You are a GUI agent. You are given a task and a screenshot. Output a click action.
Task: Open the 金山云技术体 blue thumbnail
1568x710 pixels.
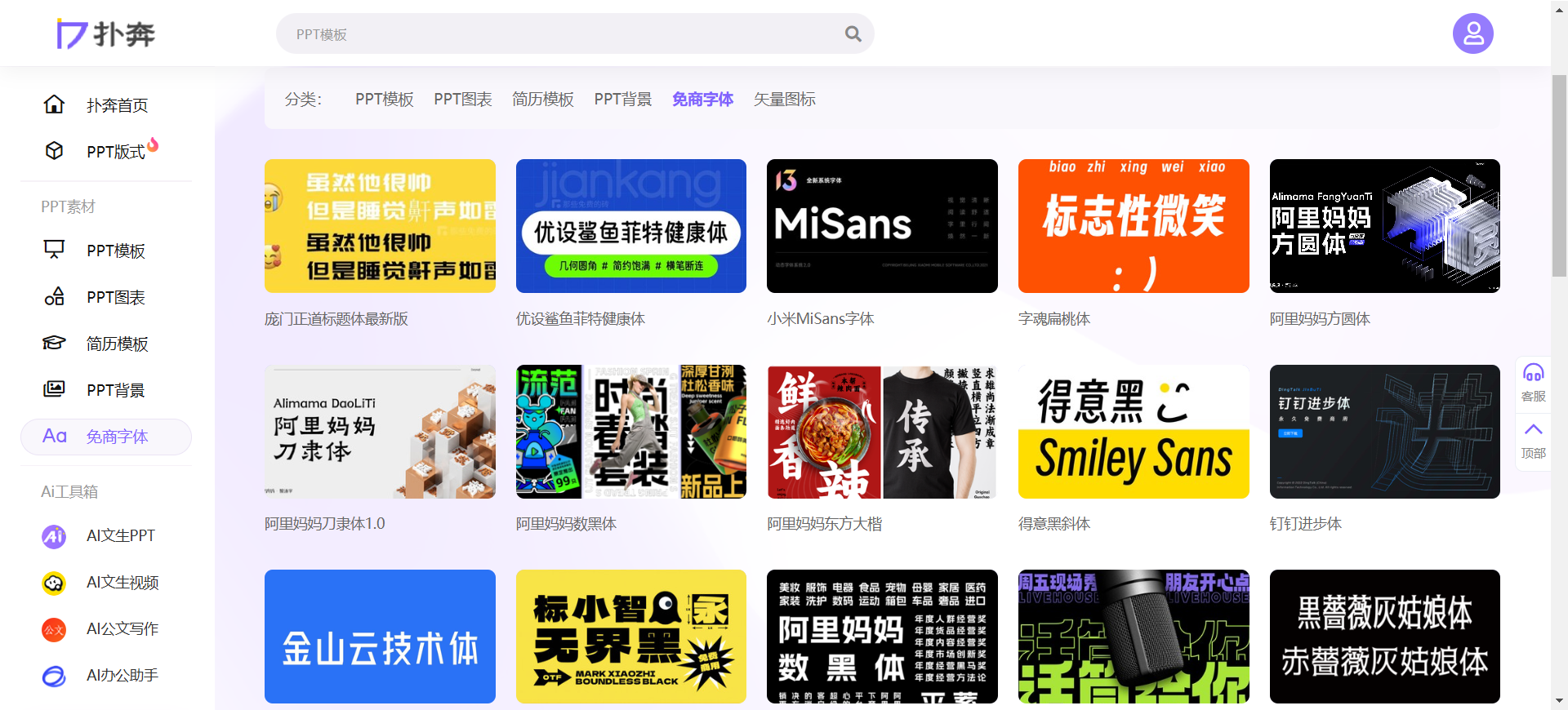coord(380,637)
